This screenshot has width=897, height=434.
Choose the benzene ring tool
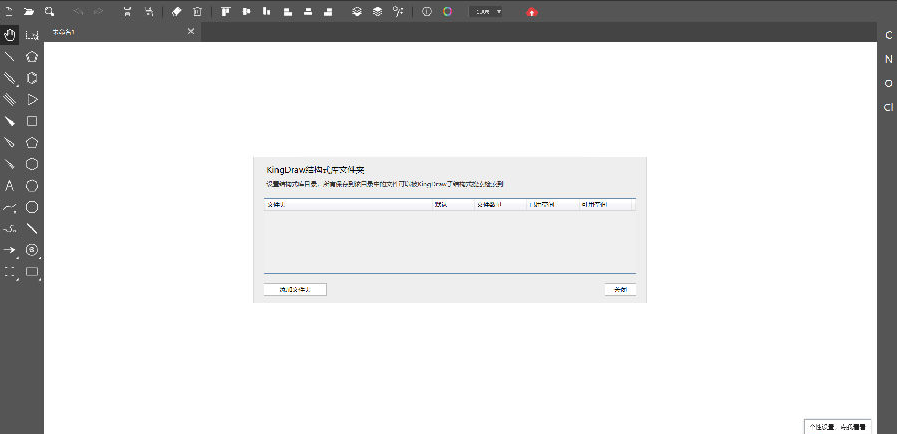coord(32,249)
